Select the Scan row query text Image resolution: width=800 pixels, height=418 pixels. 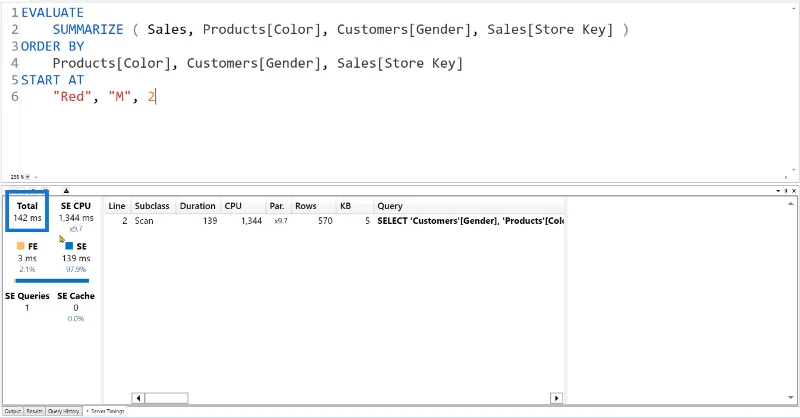pos(470,221)
